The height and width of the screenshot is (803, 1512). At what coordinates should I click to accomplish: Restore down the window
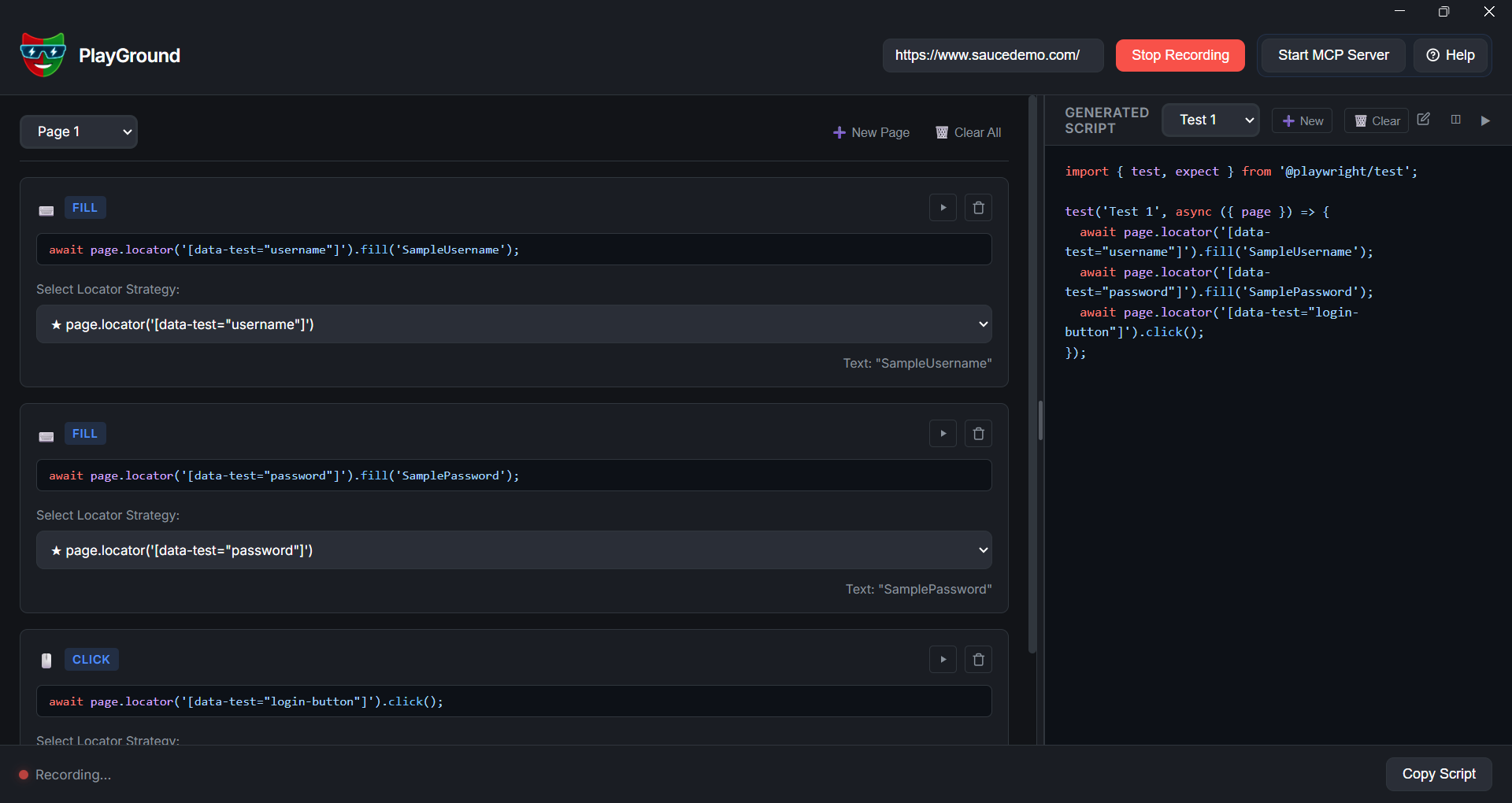pyautogui.click(x=1443, y=11)
